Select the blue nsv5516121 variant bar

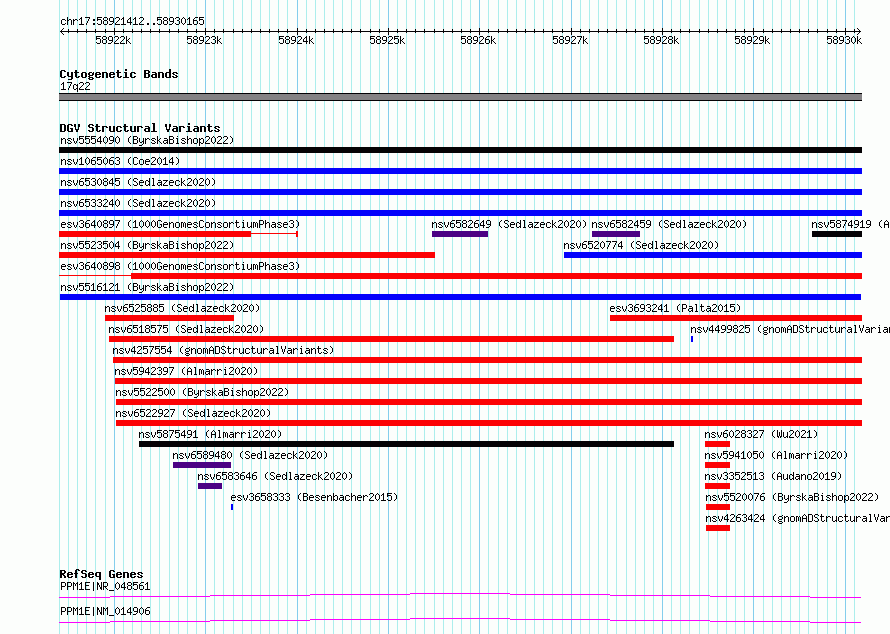460,297
